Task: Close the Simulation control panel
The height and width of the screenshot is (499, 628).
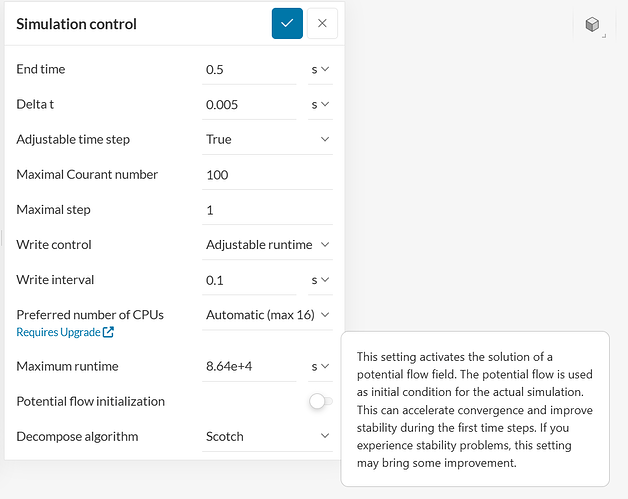Action: point(322,23)
